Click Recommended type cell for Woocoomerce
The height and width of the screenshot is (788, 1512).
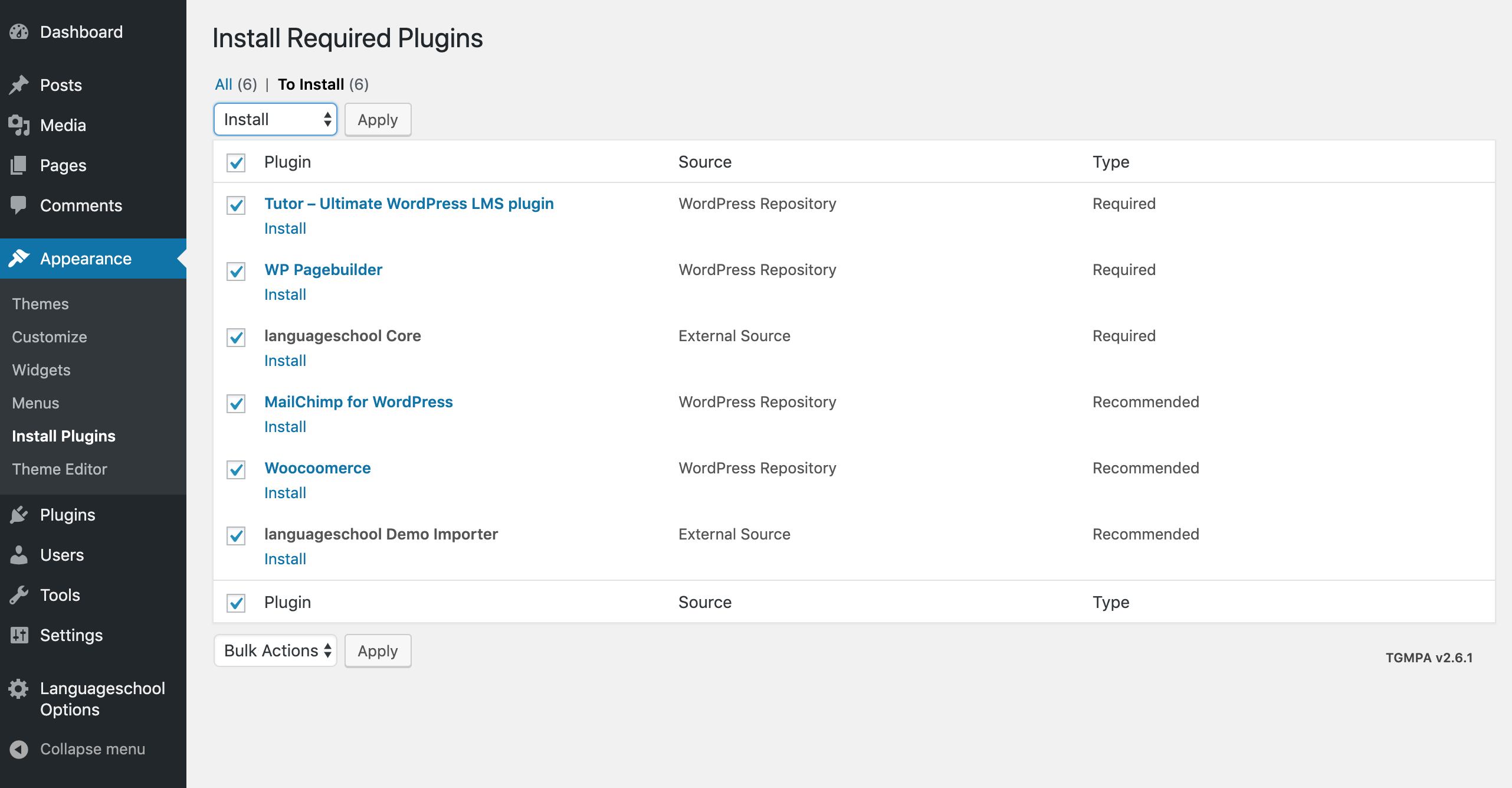[1146, 468]
